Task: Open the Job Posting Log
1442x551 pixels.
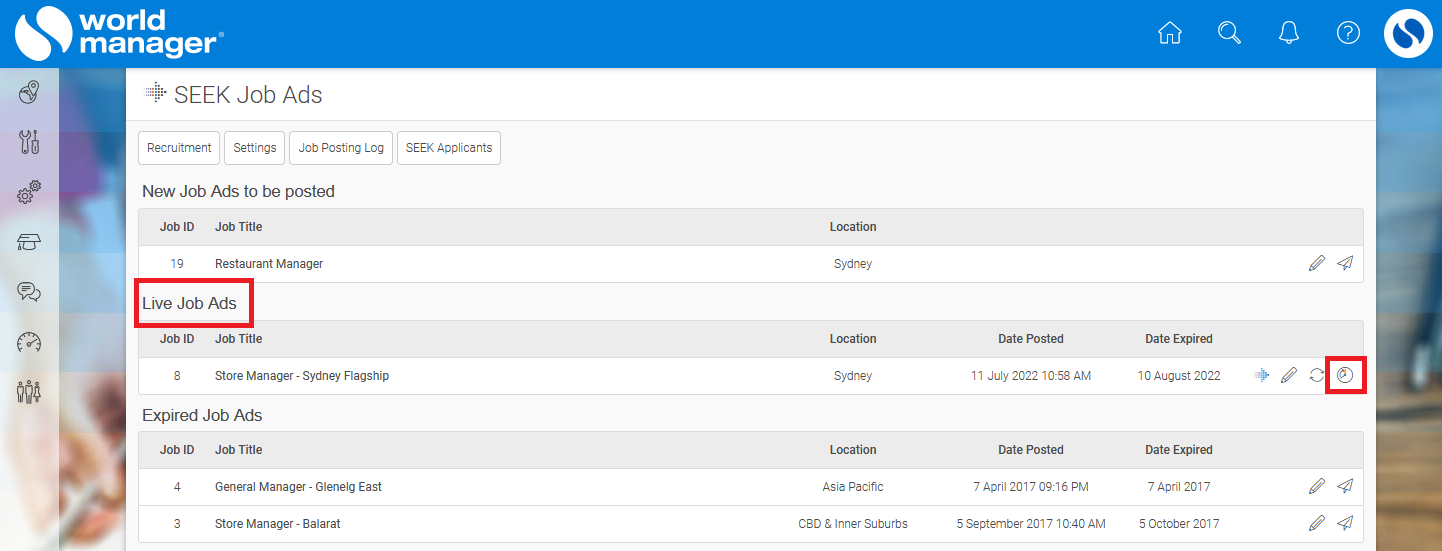Action: [x=341, y=148]
